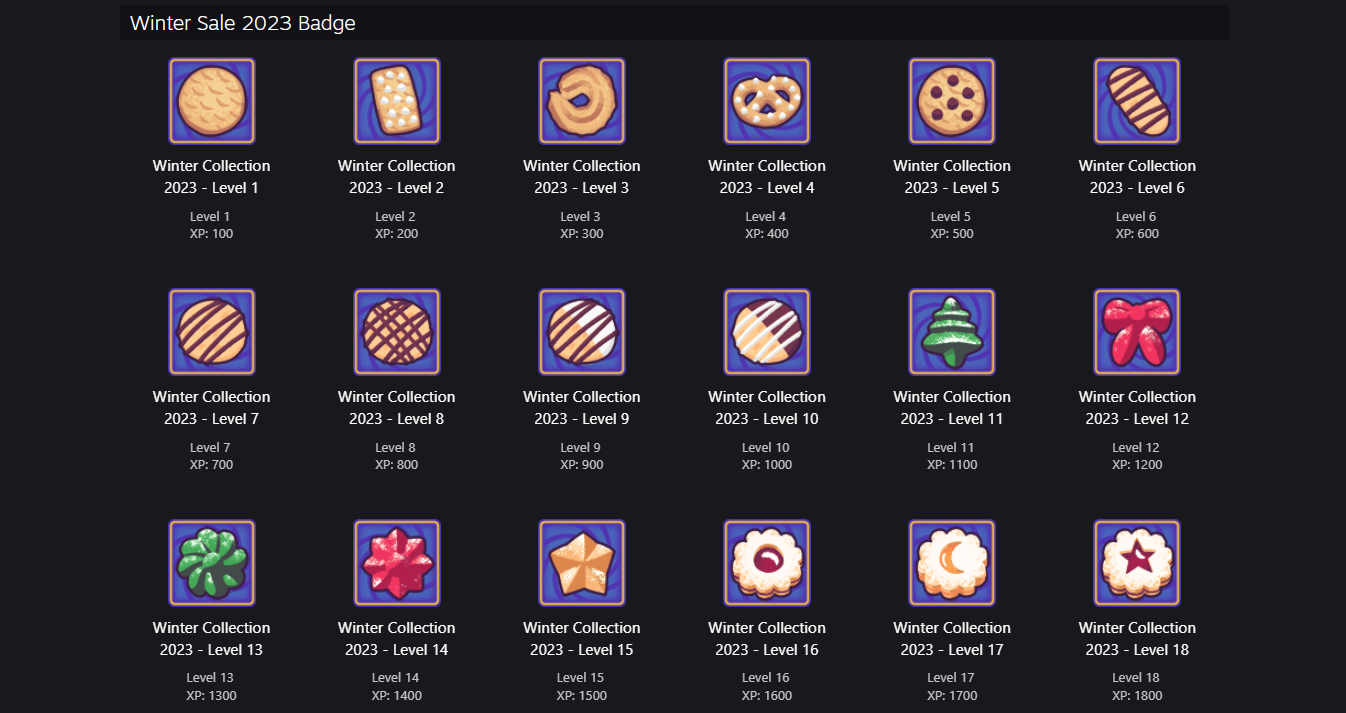Click the Level 8 crosshatch drizzle cookie badge

point(396,332)
